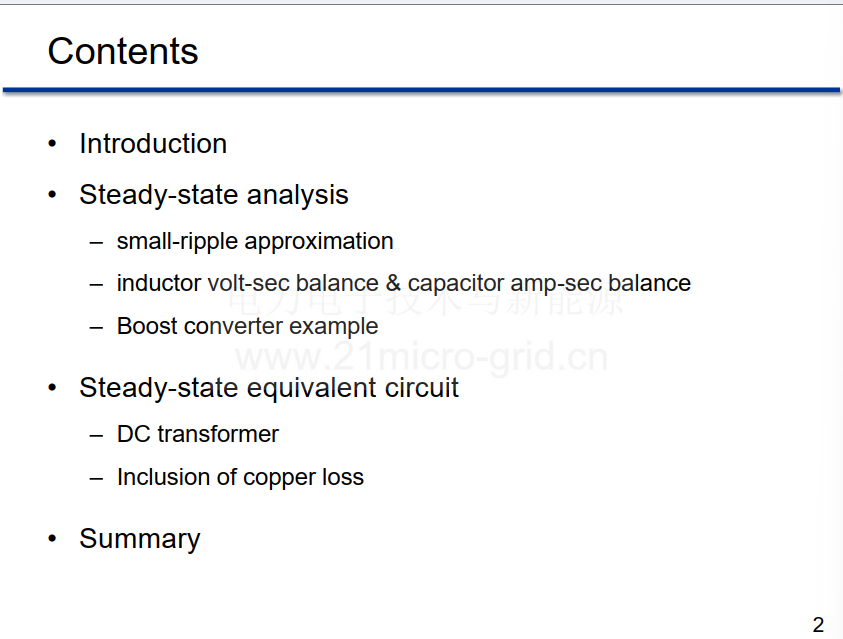Click the slide page number 2

(x=818, y=625)
